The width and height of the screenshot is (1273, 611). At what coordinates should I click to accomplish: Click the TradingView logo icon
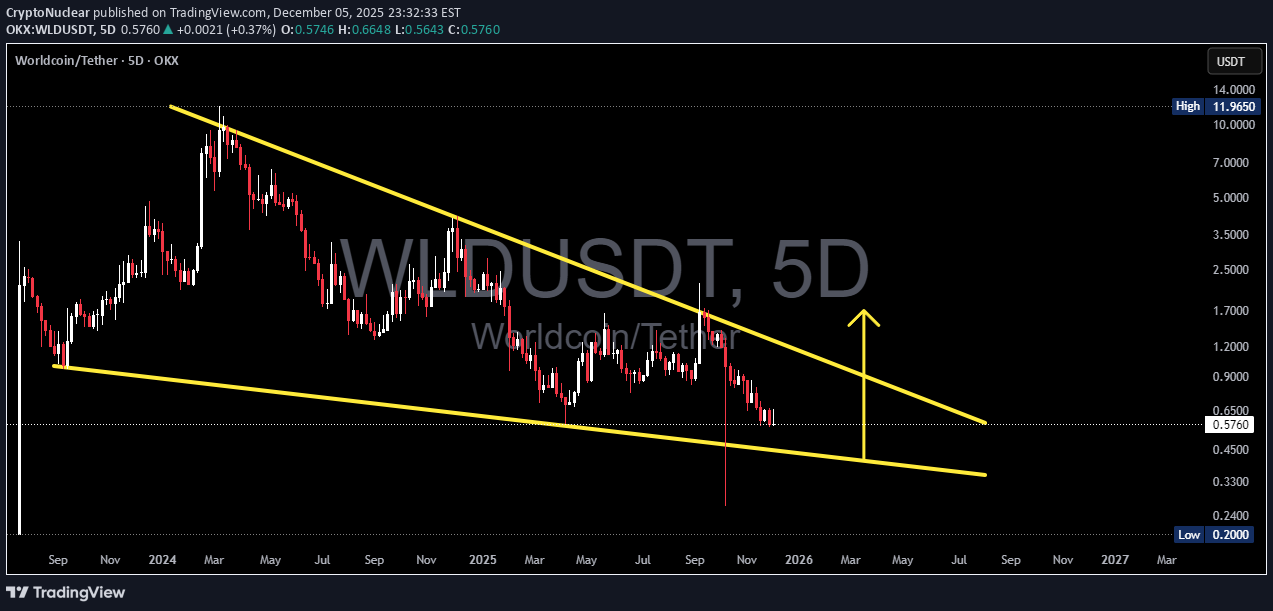point(20,592)
